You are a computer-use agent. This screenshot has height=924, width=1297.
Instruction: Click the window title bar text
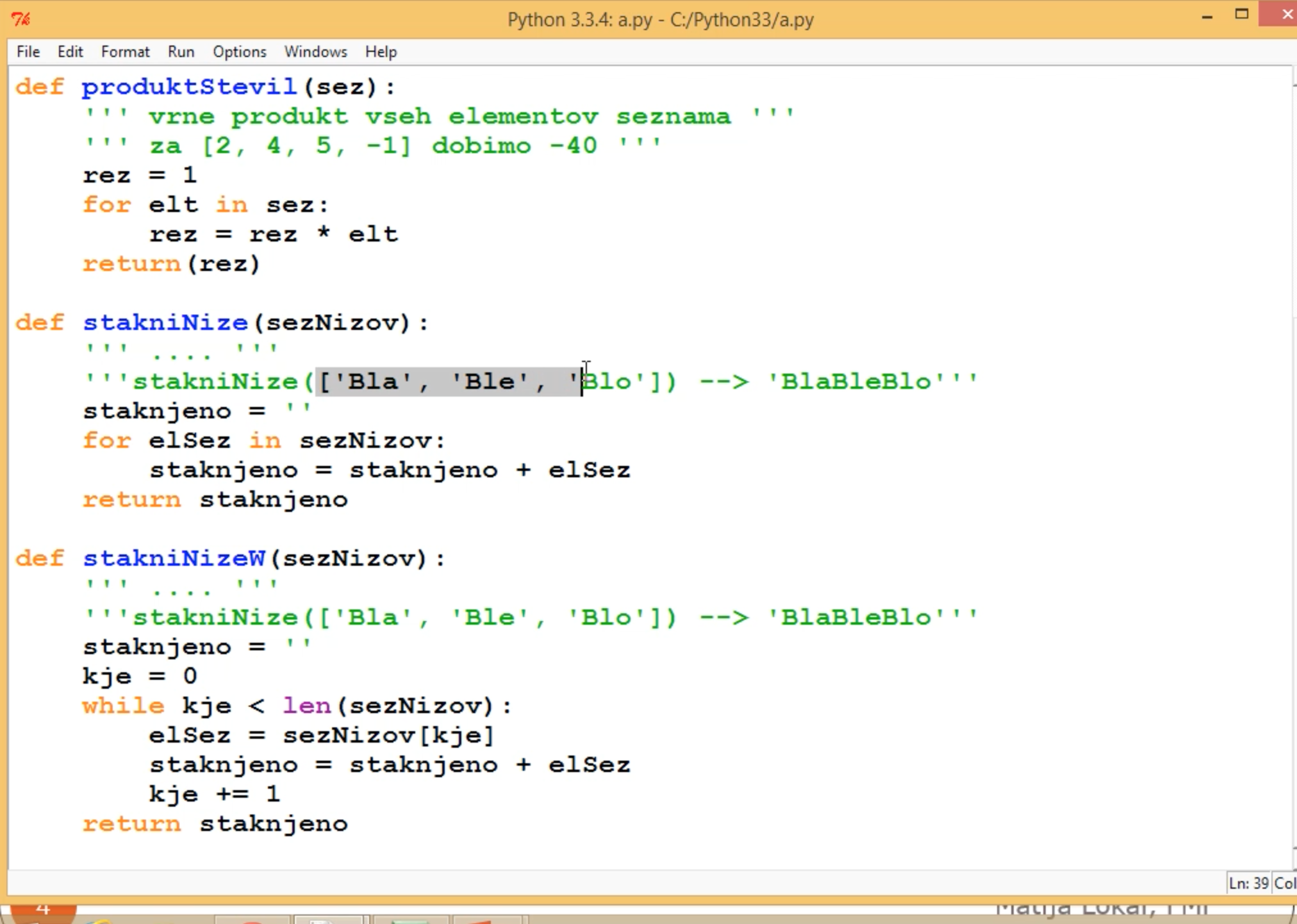(x=660, y=19)
